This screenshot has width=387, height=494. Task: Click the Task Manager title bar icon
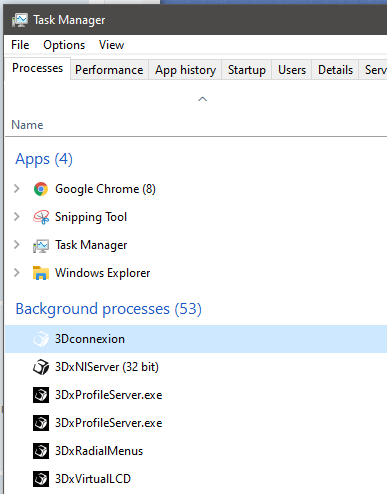point(20,20)
